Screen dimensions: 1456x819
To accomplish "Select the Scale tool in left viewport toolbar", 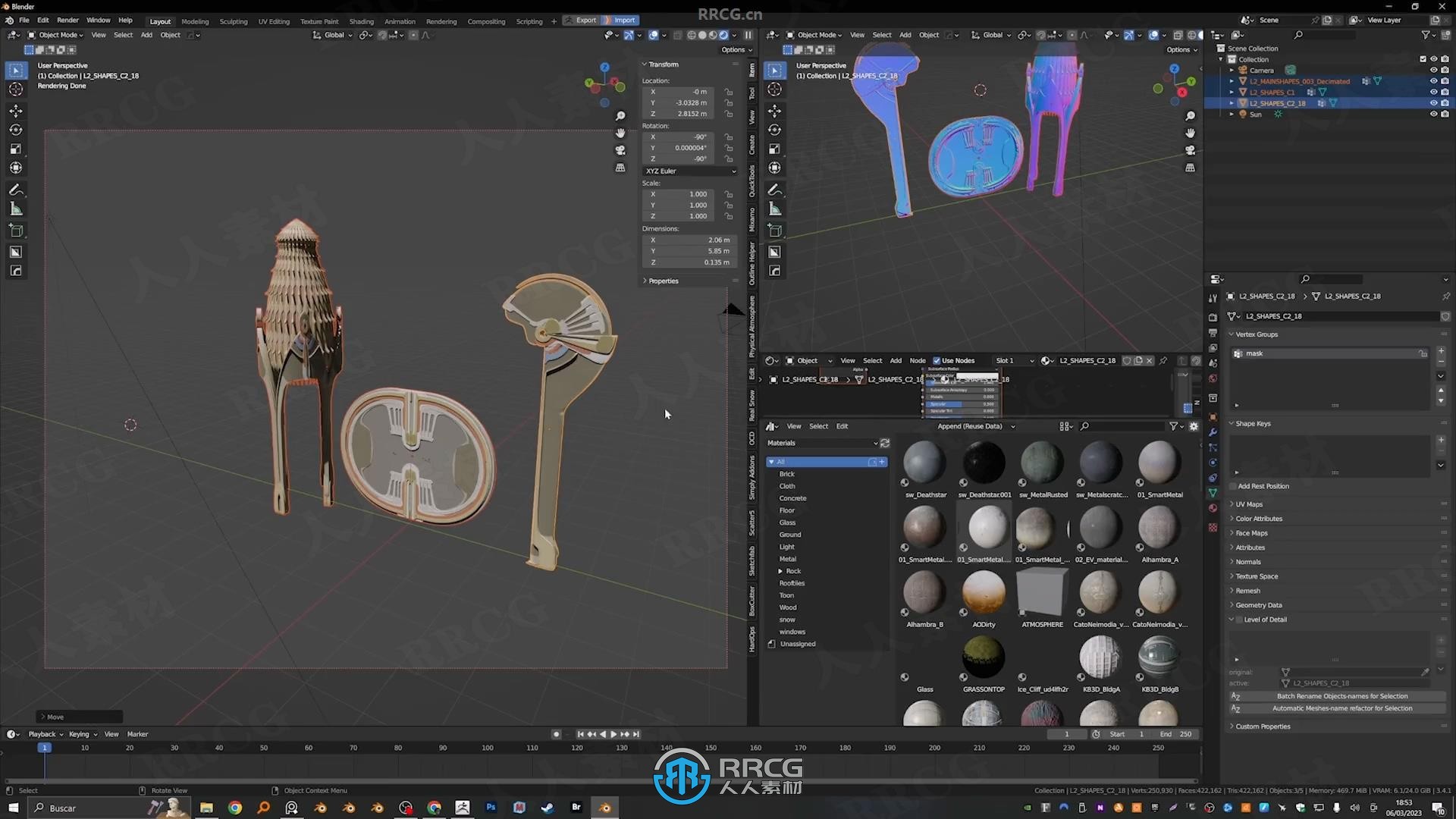I will click(16, 149).
